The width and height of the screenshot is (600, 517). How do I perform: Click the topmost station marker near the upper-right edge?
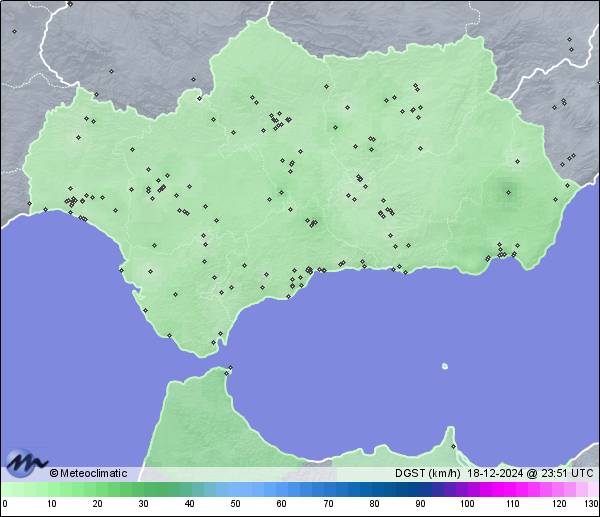pyautogui.click(x=569, y=40)
